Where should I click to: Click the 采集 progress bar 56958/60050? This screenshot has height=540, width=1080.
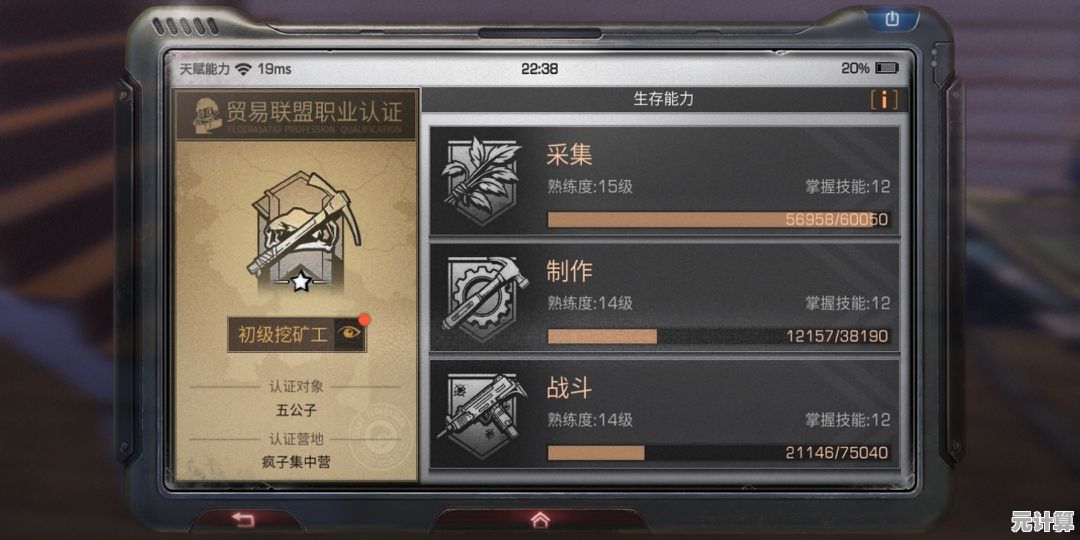718,220
